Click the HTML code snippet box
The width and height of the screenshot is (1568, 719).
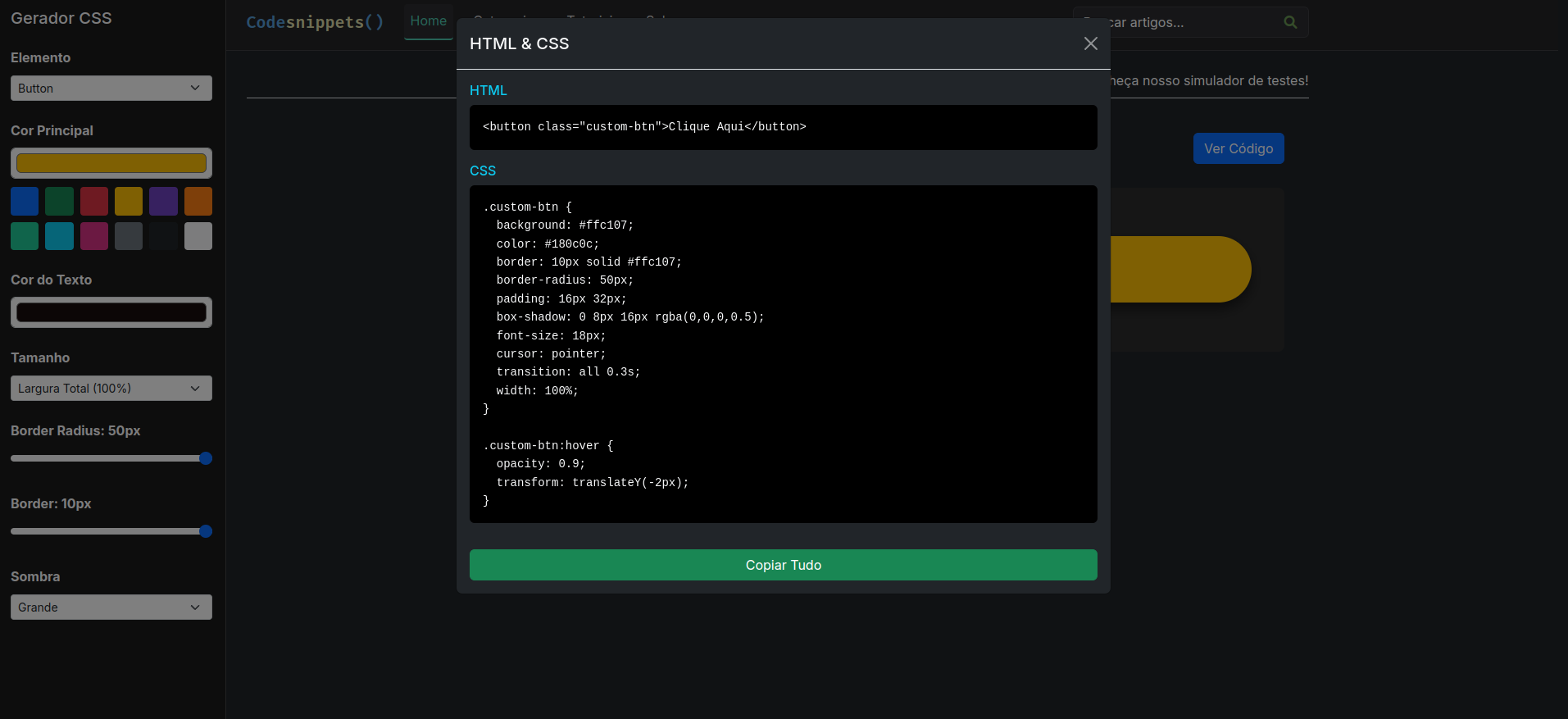[x=783, y=127]
